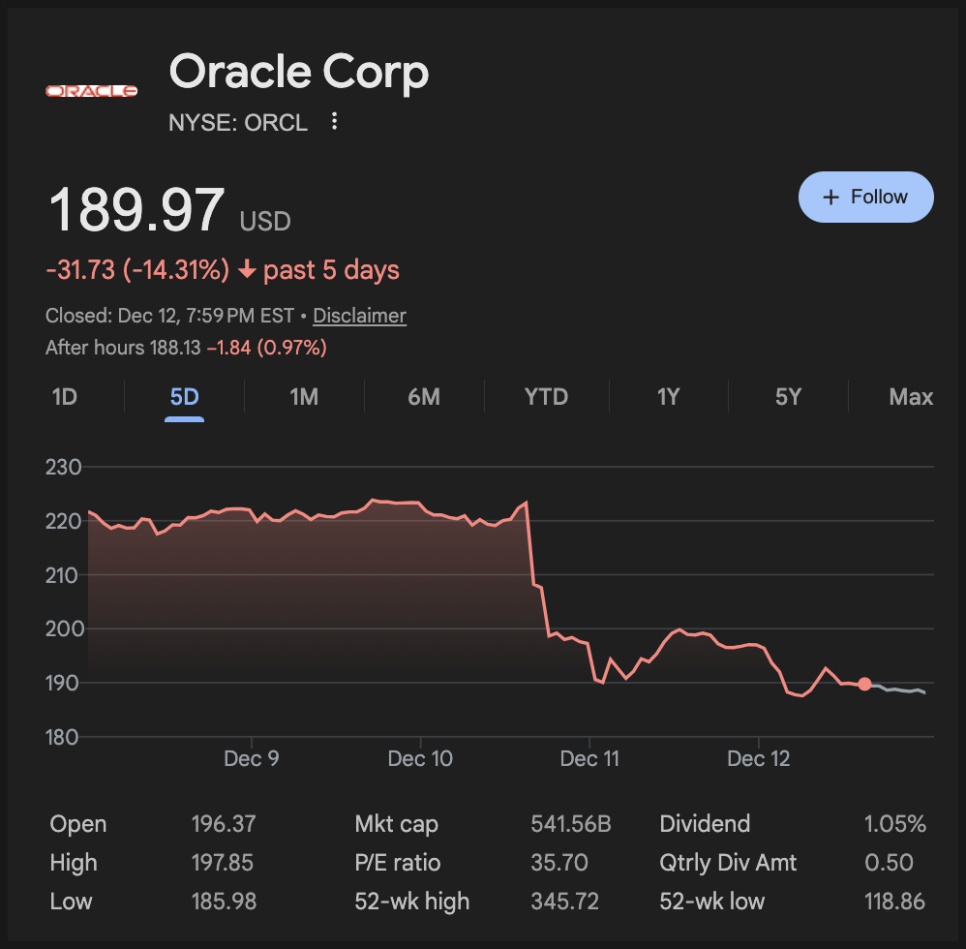This screenshot has width=966, height=949.
Task: Select the 1Y time range tab
Action: tap(668, 397)
